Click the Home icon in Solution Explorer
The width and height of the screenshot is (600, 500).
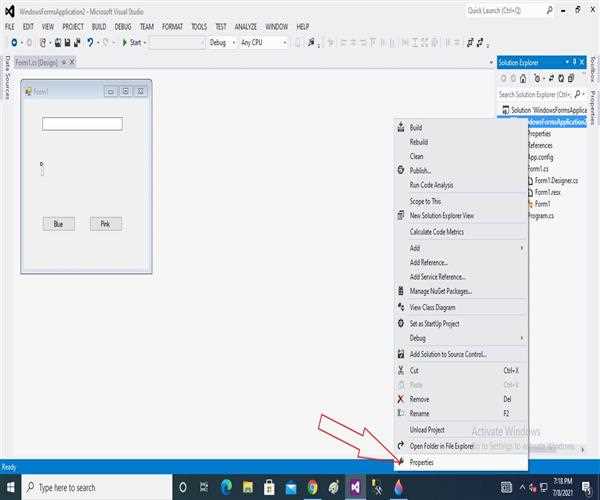(x=523, y=79)
